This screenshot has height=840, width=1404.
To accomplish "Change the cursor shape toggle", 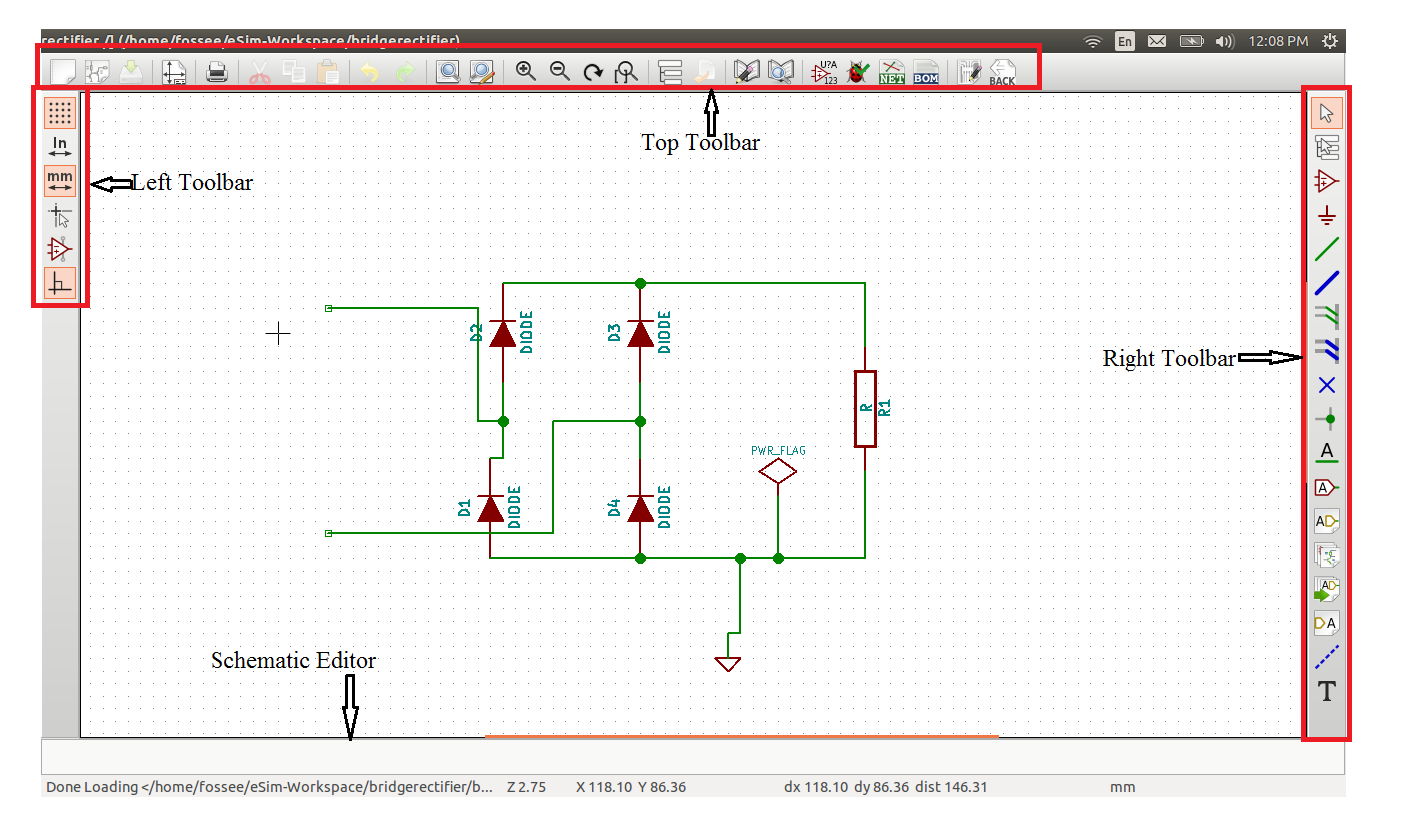I will tap(60, 215).
